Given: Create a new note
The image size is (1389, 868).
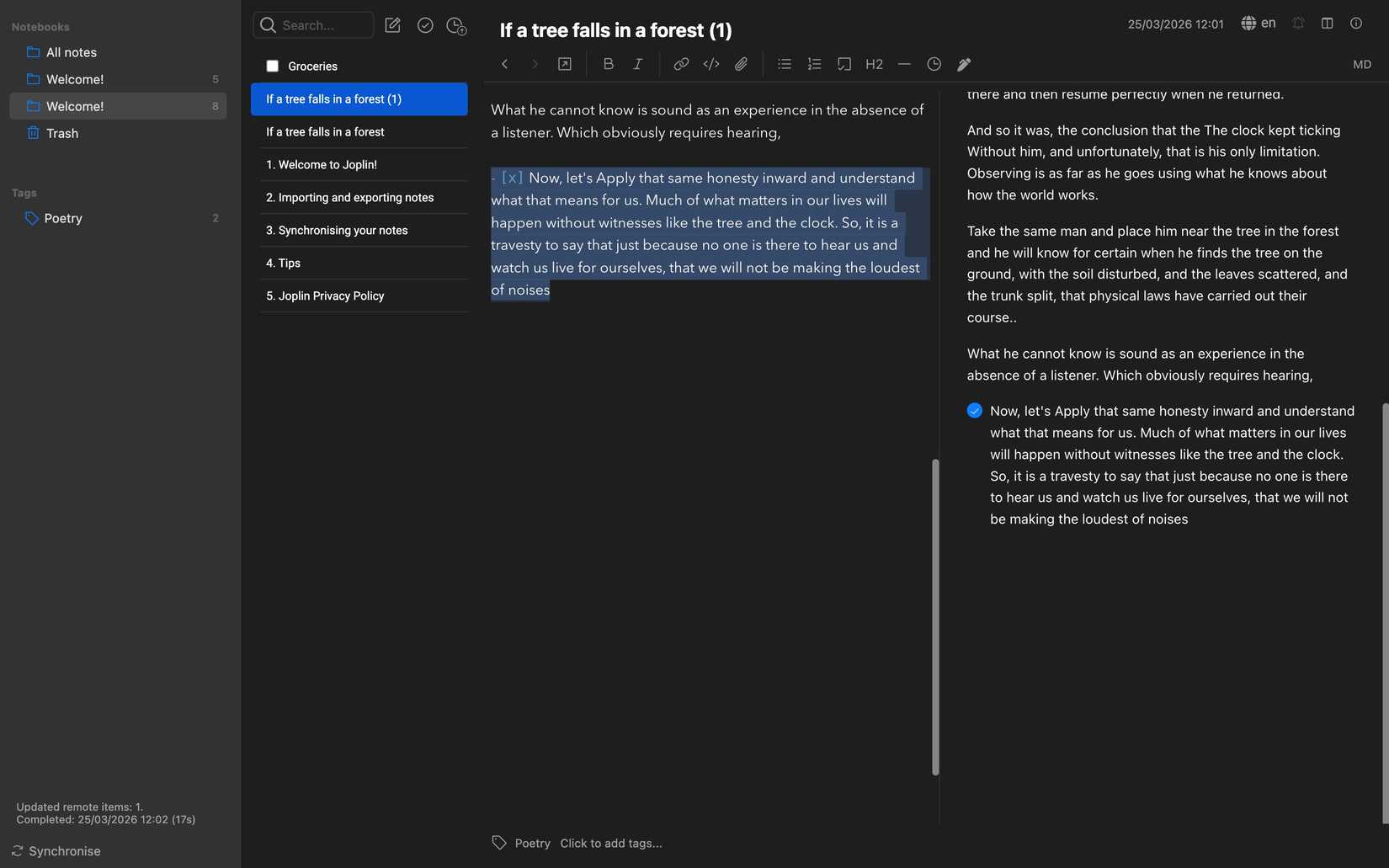Looking at the screenshot, I should coord(392,25).
